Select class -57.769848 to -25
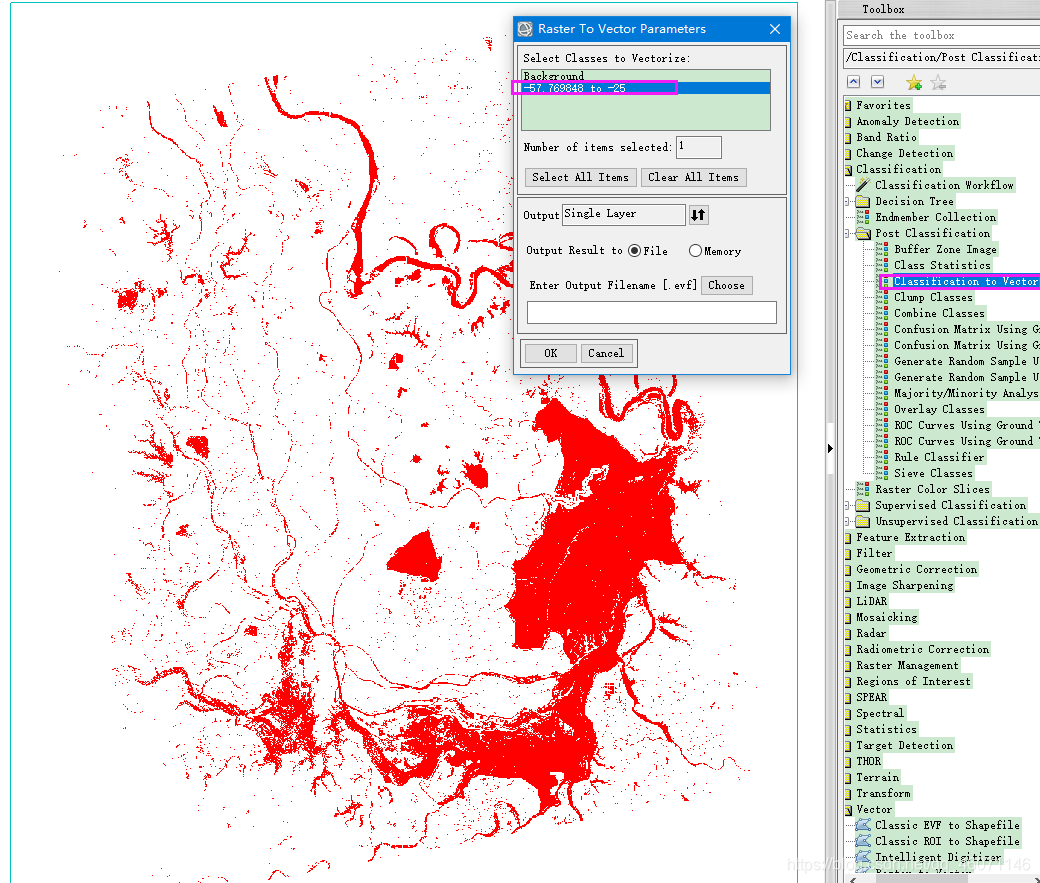1040x883 pixels. tap(645, 88)
